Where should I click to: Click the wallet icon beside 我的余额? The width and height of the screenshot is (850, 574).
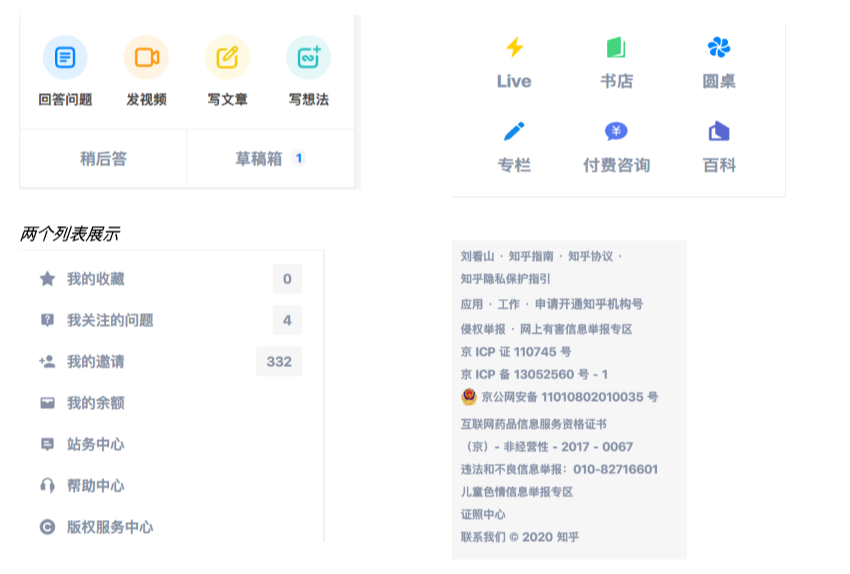[x=48, y=403]
